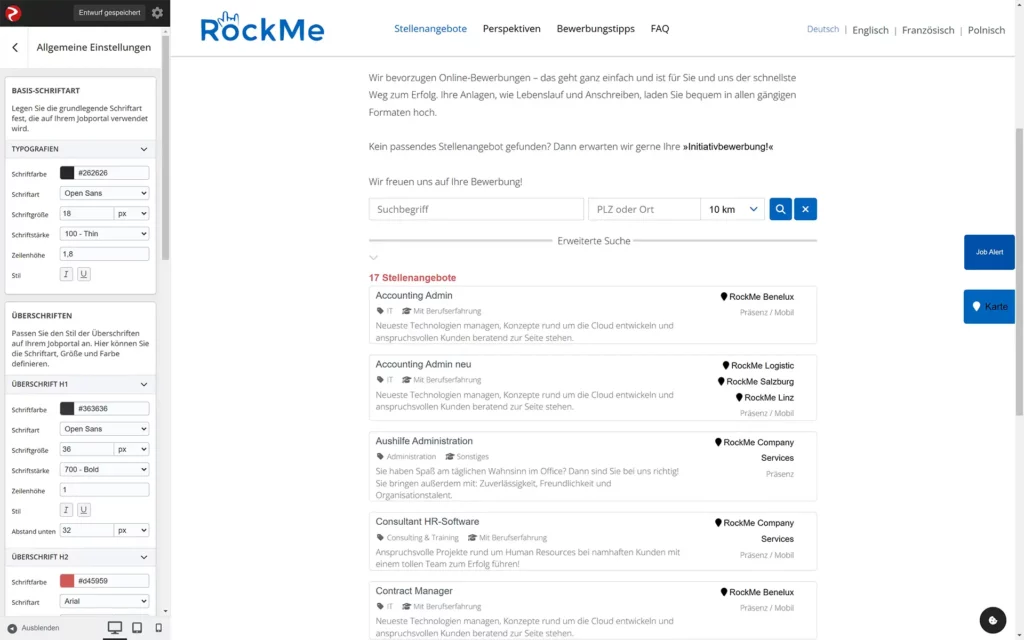Click the Suchbegriff search field
This screenshot has width=1024, height=640.
[476, 209]
